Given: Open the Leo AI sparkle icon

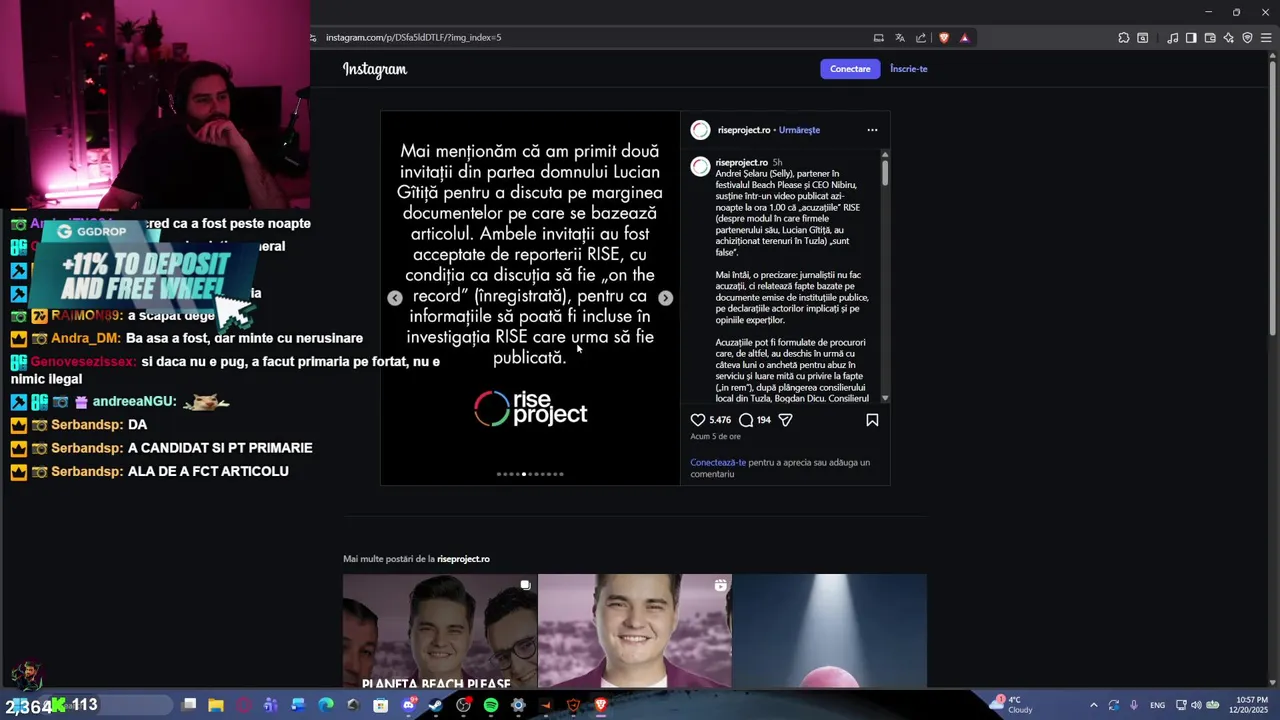Looking at the screenshot, I should pyautogui.click(x=1228, y=38).
